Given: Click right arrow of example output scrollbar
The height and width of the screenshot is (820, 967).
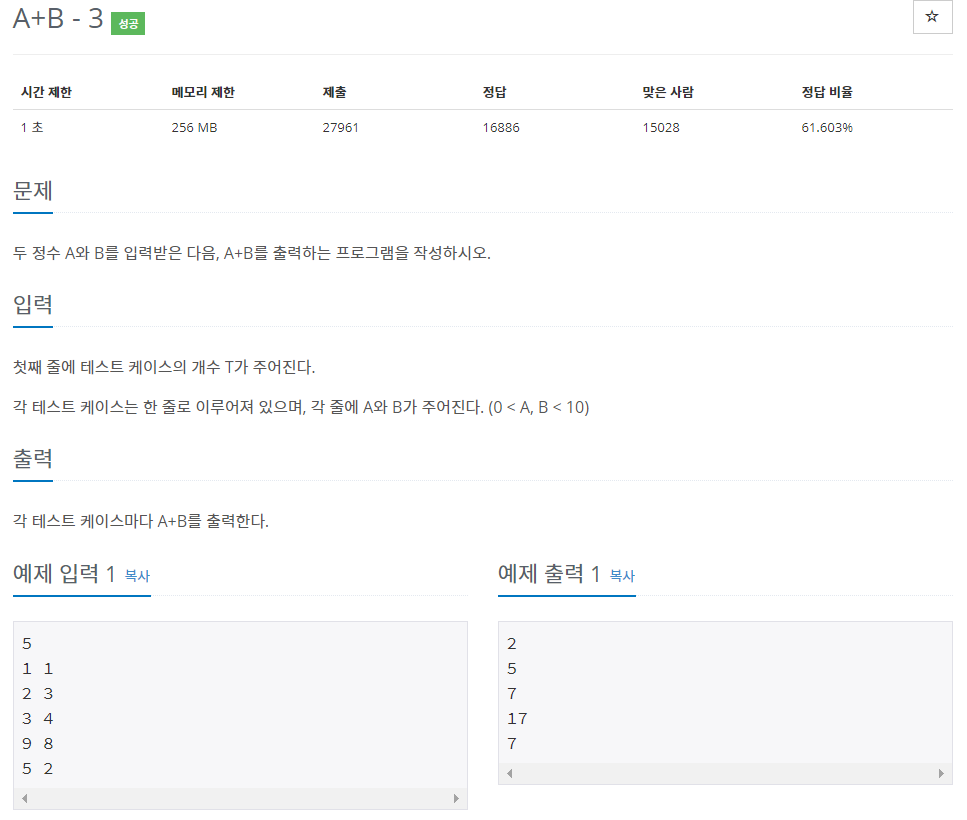Looking at the screenshot, I should point(940,773).
